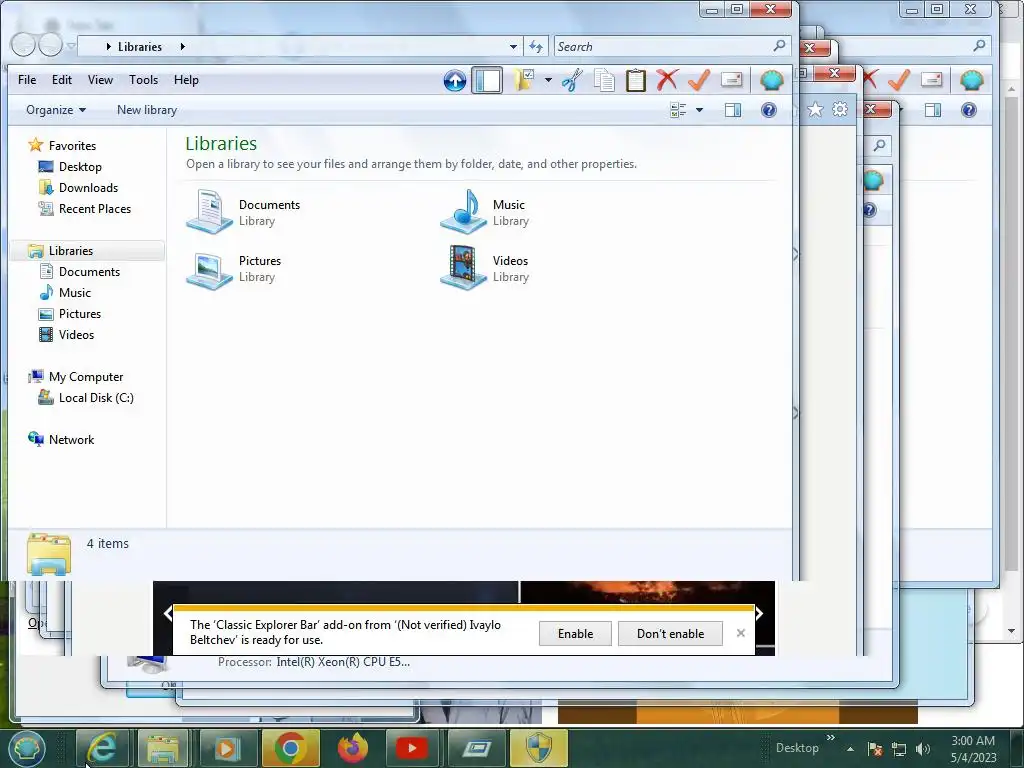Open the Tools menu
Image resolution: width=1024 pixels, height=768 pixels.
coord(143,80)
